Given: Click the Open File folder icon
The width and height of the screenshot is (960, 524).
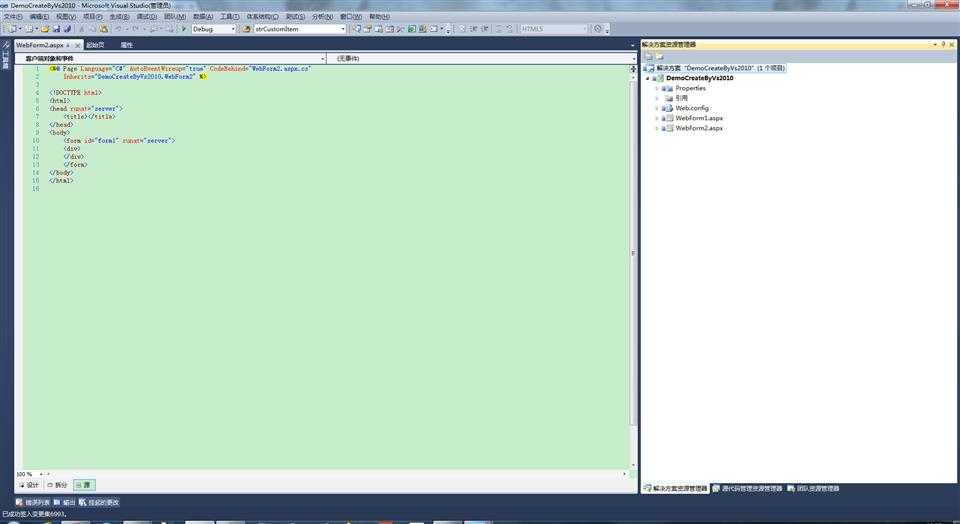Looking at the screenshot, I should pos(45,29).
